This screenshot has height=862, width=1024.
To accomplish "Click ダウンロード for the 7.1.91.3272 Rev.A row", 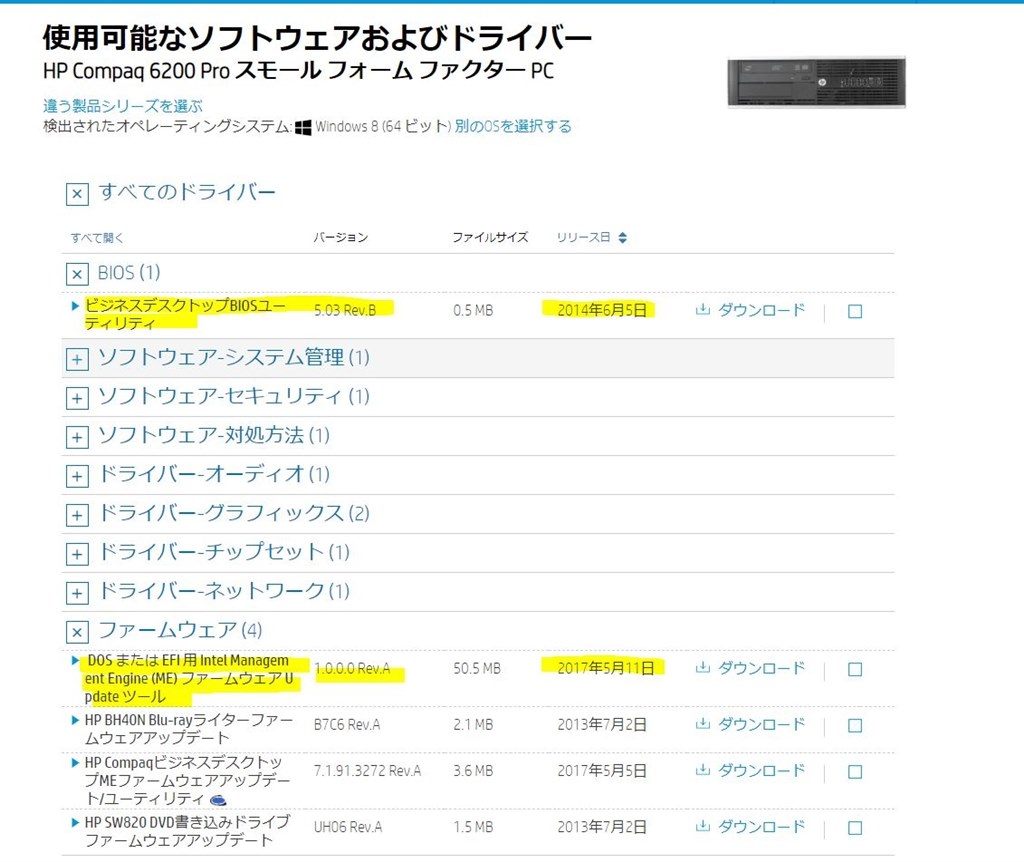I will coord(761,770).
